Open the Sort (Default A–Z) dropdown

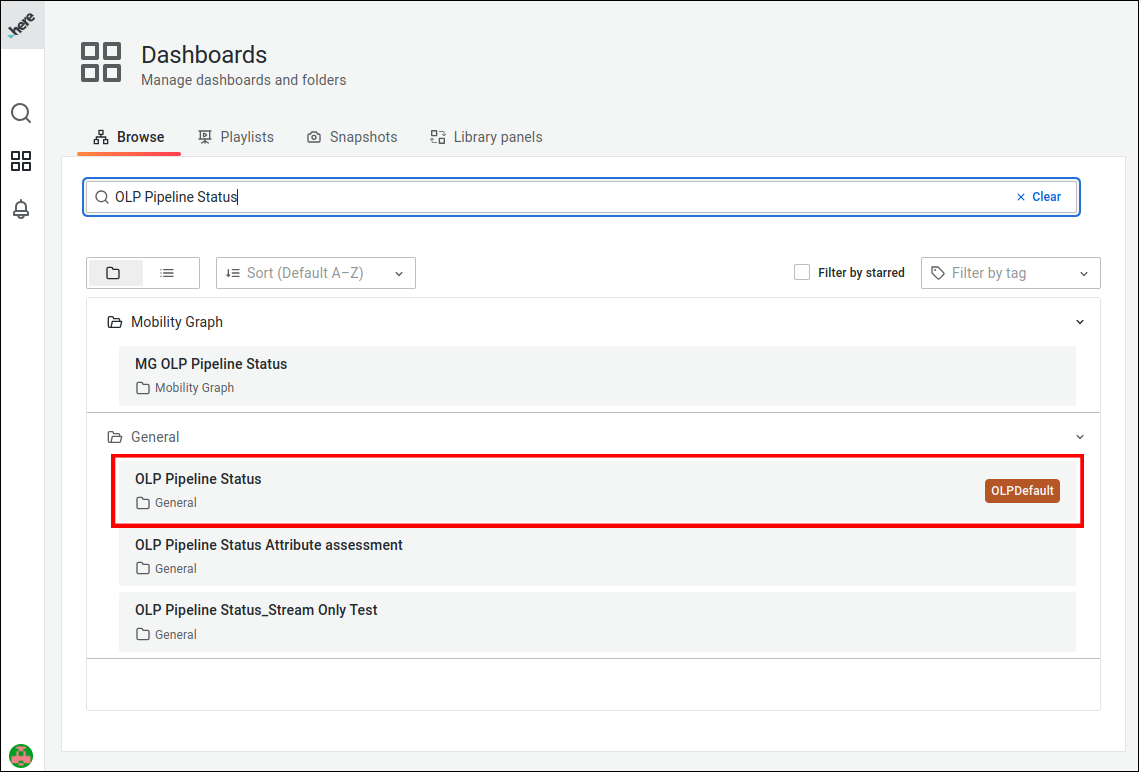pyautogui.click(x=316, y=273)
